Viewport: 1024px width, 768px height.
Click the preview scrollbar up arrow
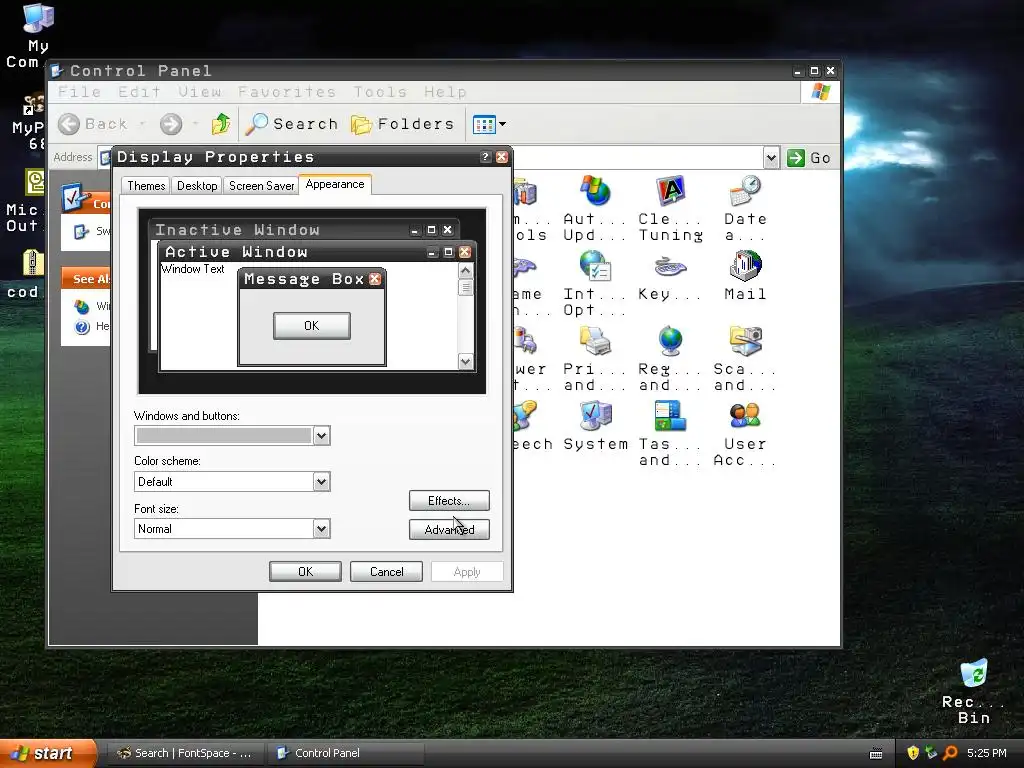[x=466, y=270]
